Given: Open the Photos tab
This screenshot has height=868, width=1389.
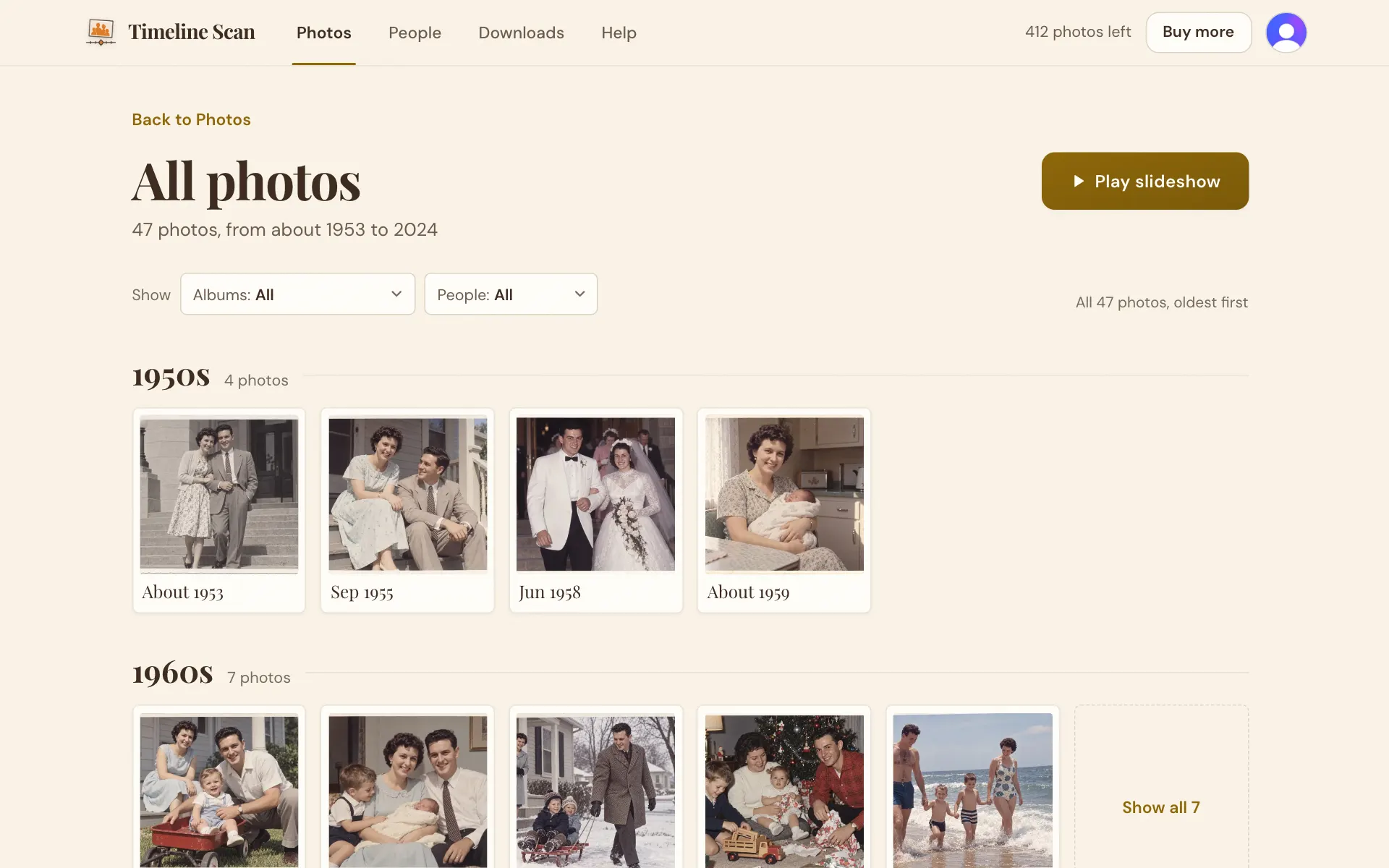Looking at the screenshot, I should [x=323, y=33].
